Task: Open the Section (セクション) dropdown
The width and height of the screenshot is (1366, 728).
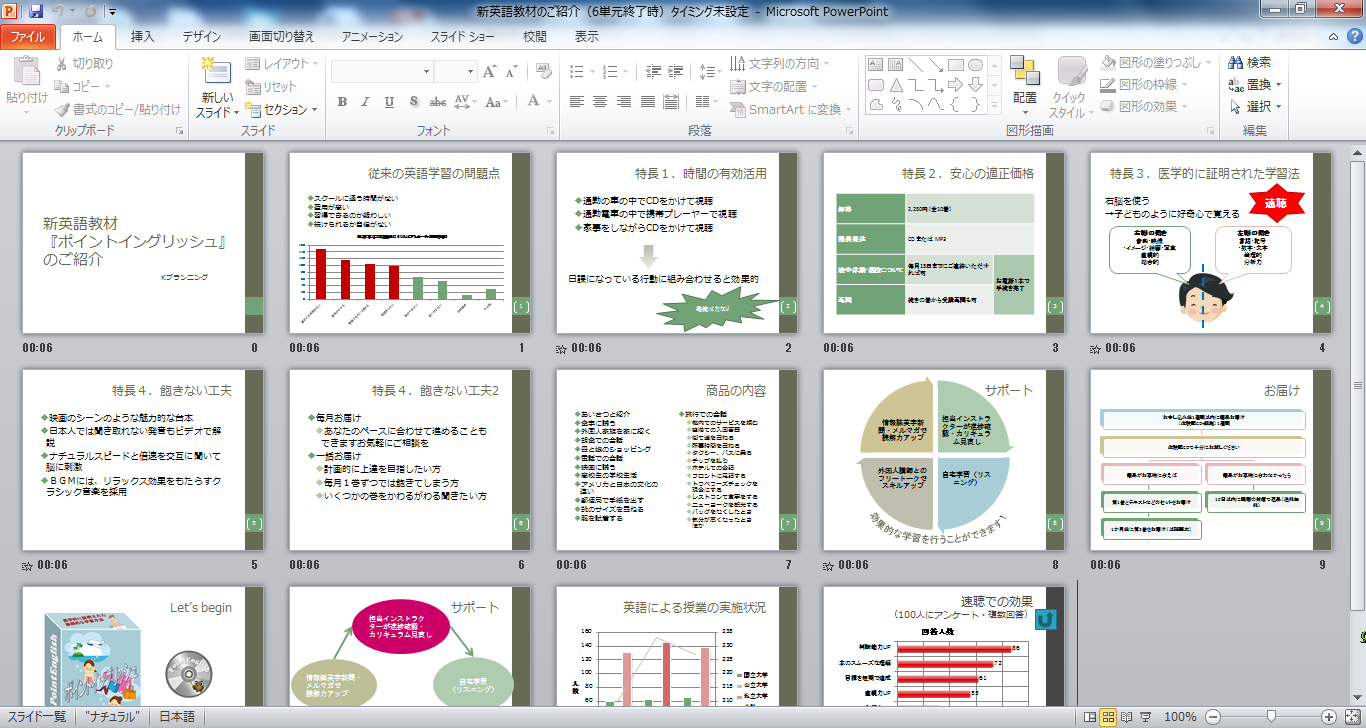Action: [282, 109]
